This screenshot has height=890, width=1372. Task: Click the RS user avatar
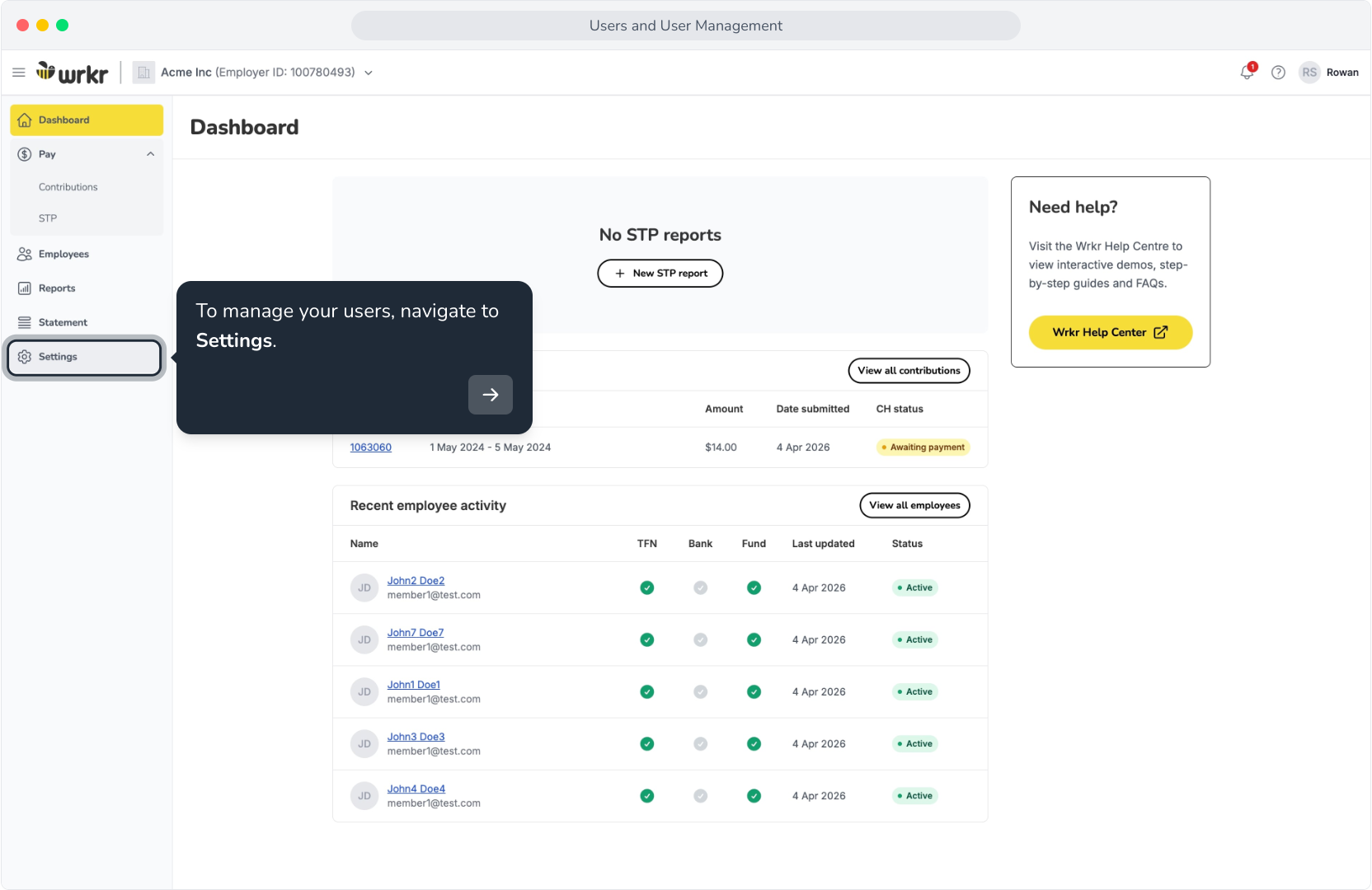click(1309, 73)
